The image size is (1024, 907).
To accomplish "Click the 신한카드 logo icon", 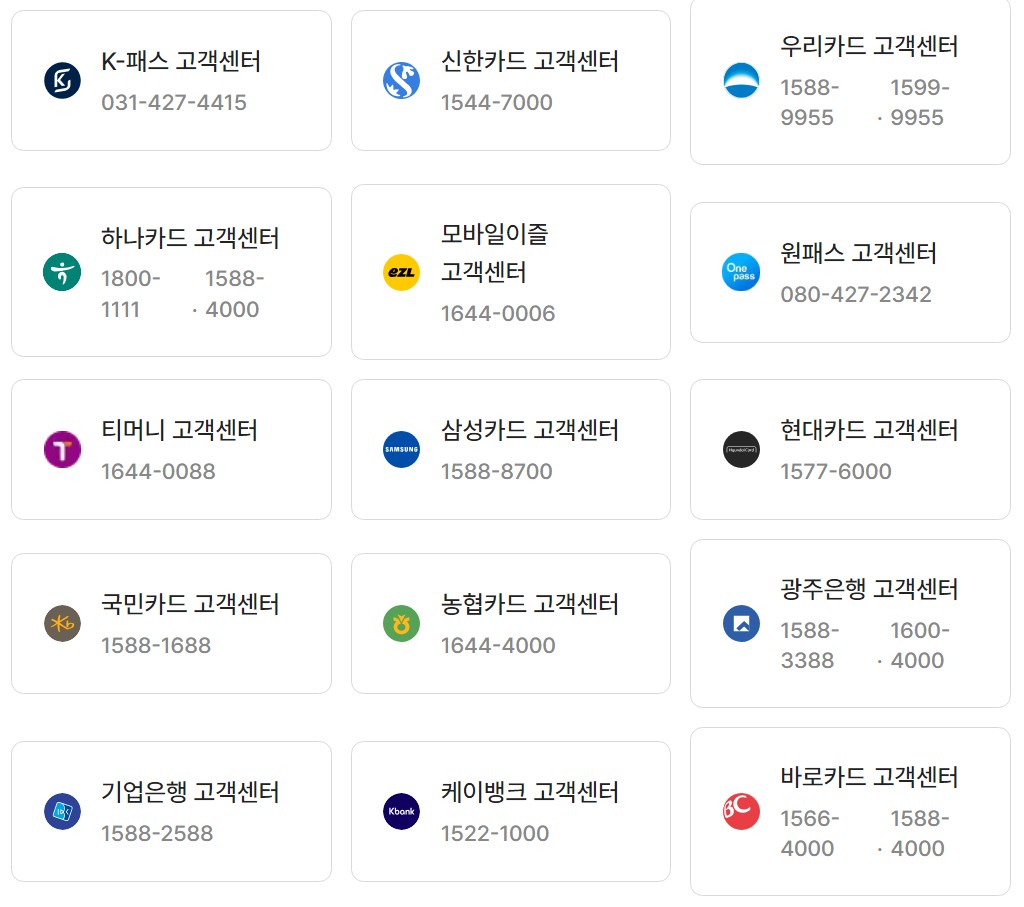I will click(401, 80).
